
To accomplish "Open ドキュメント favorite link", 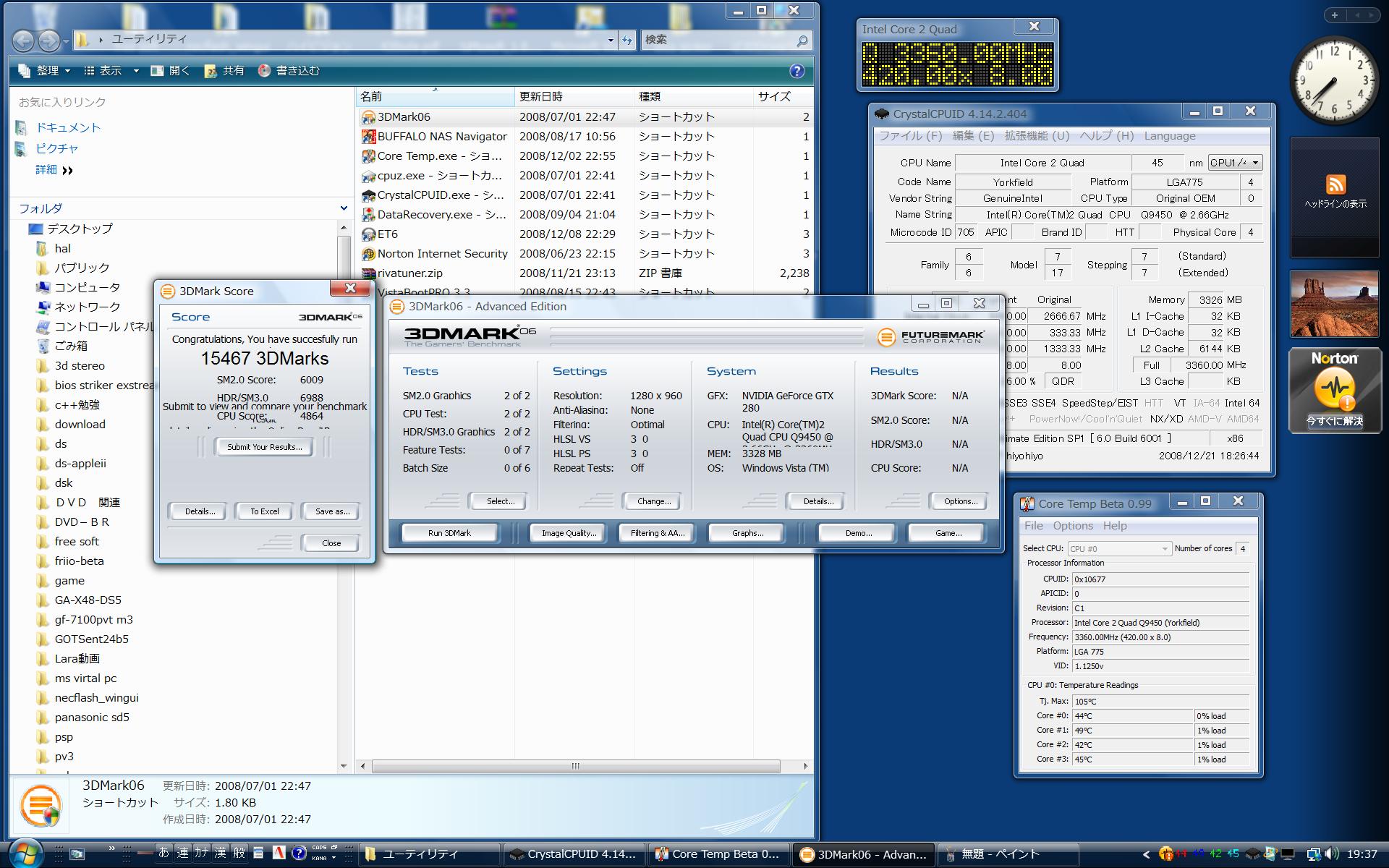I will click(x=68, y=128).
